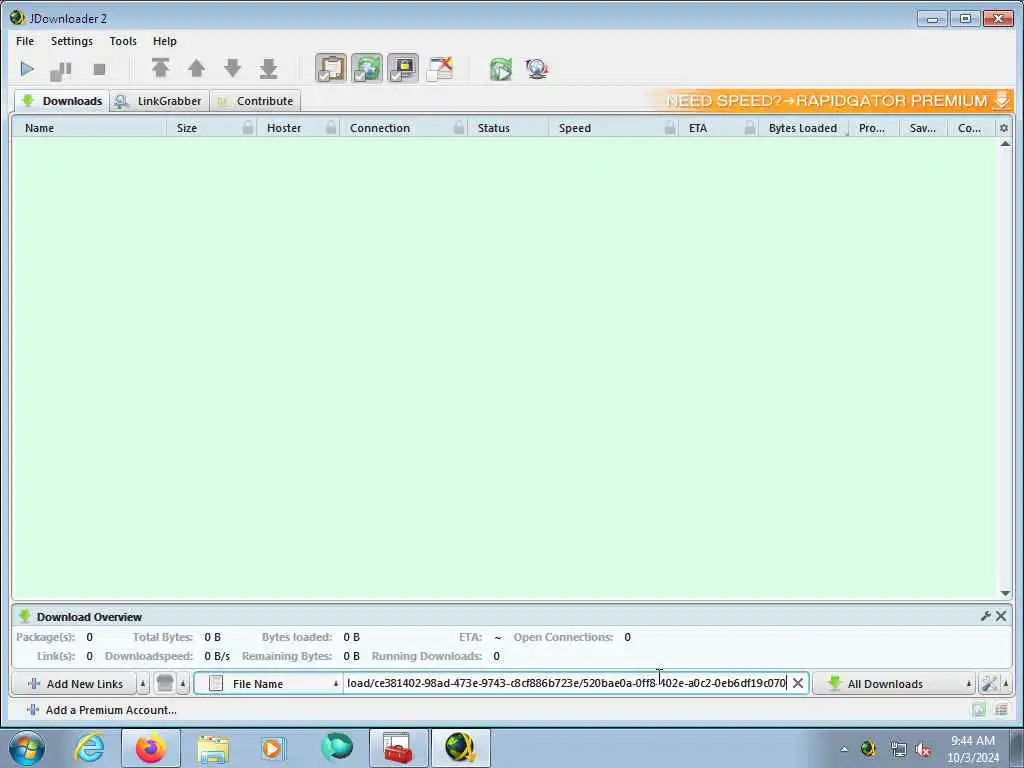This screenshot has width=1024, height=768.
Task: Toggle the lock icon in ETA column
Action: click(x=750, y=128)
